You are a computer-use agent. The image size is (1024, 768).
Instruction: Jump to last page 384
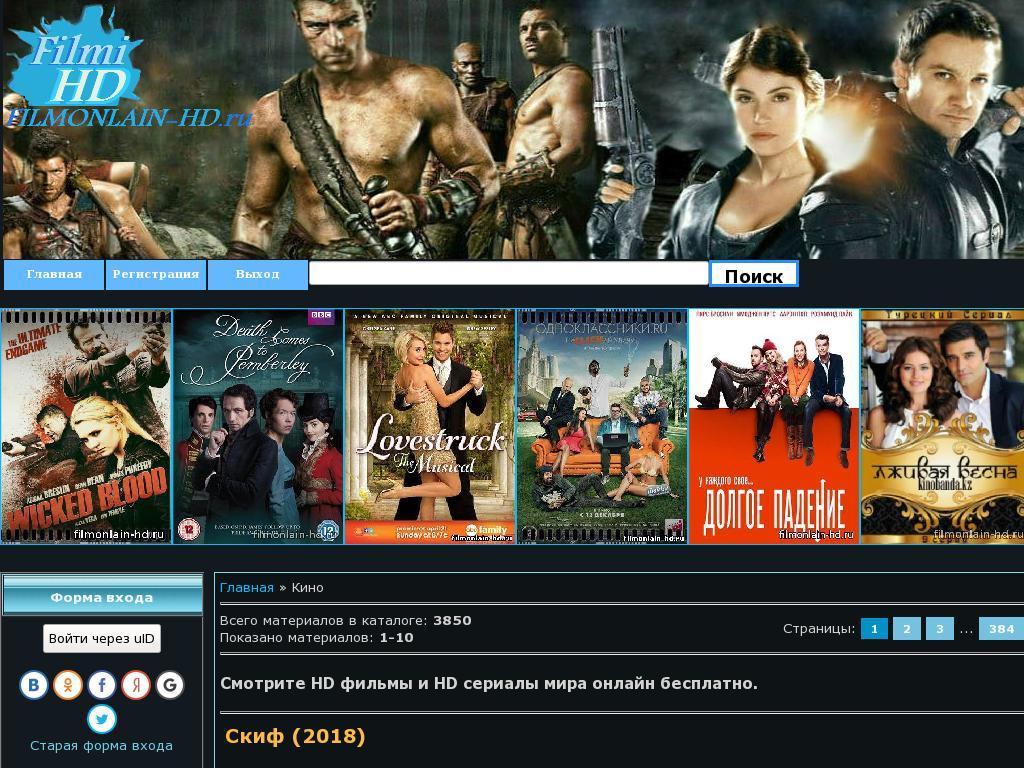pos(1001,629)
